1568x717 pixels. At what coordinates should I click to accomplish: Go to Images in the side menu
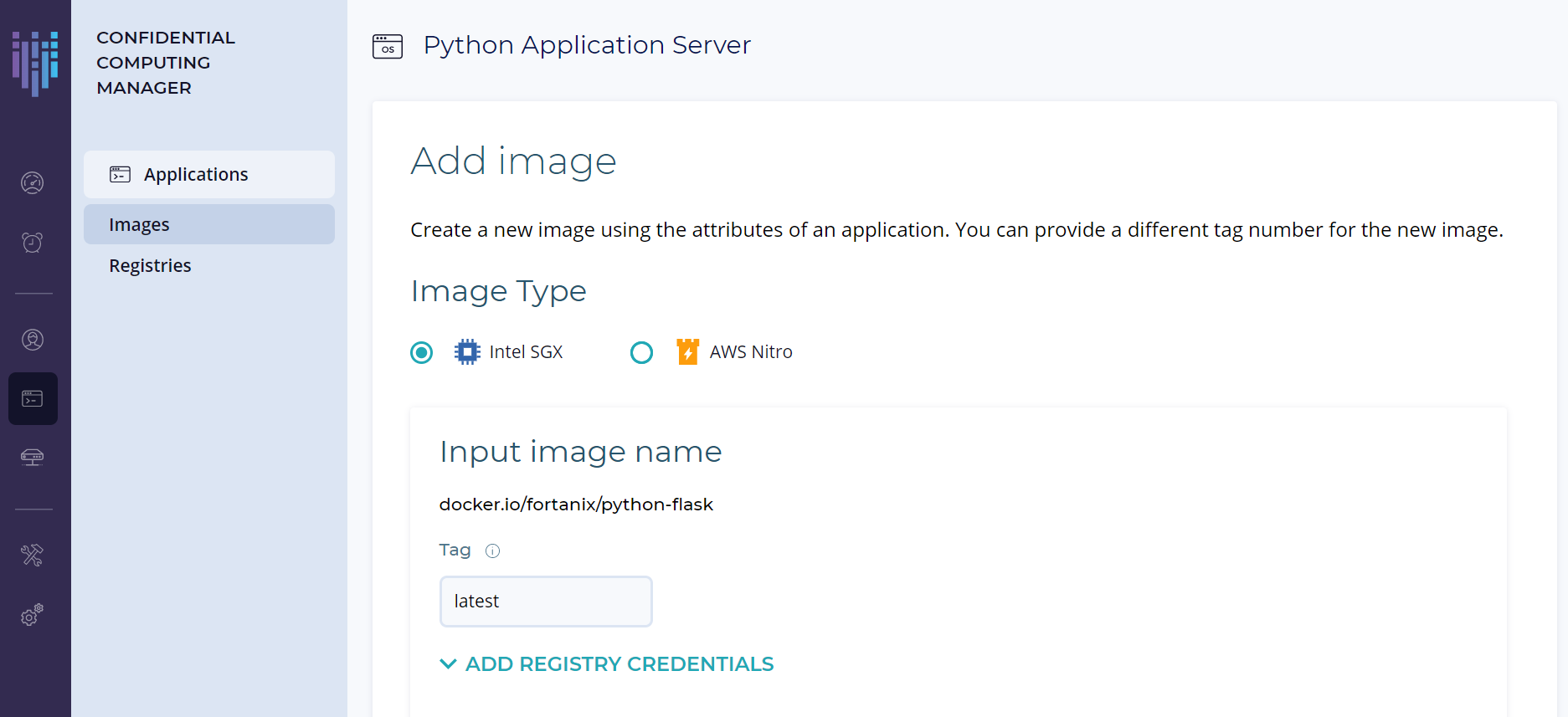(x=209, y=224)
